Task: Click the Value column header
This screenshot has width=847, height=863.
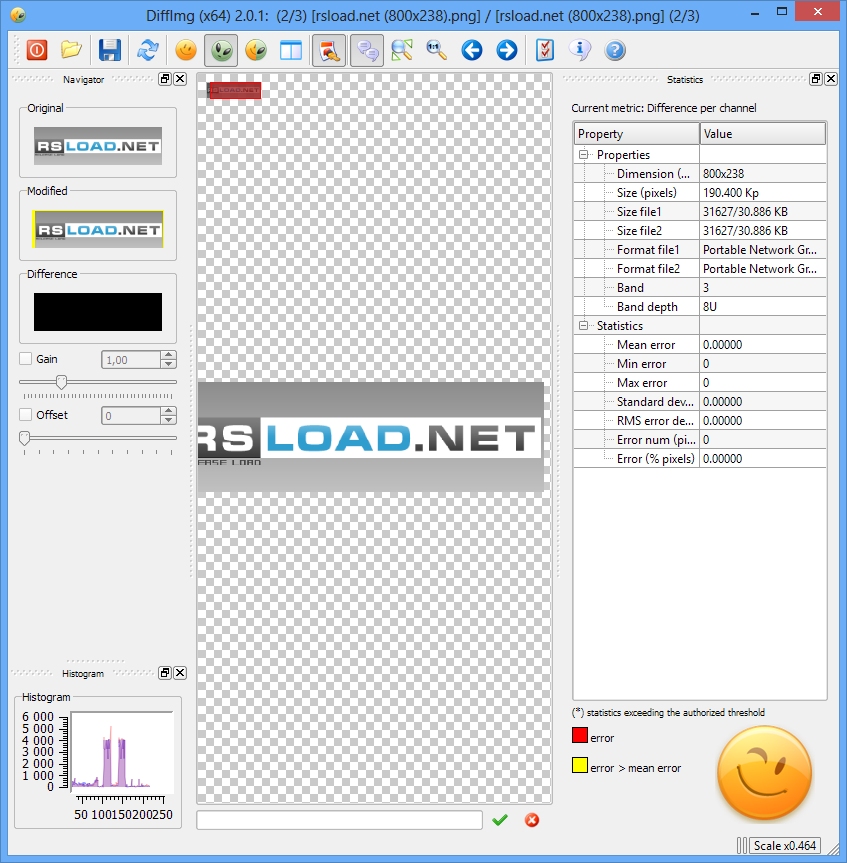Action: pos(763,134)
